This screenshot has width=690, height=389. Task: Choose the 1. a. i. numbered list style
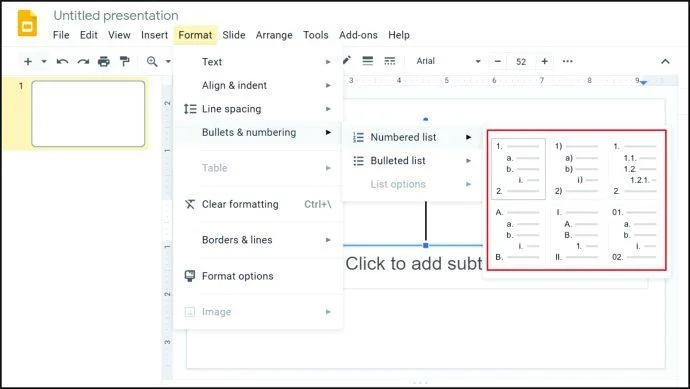coord(518,169)
